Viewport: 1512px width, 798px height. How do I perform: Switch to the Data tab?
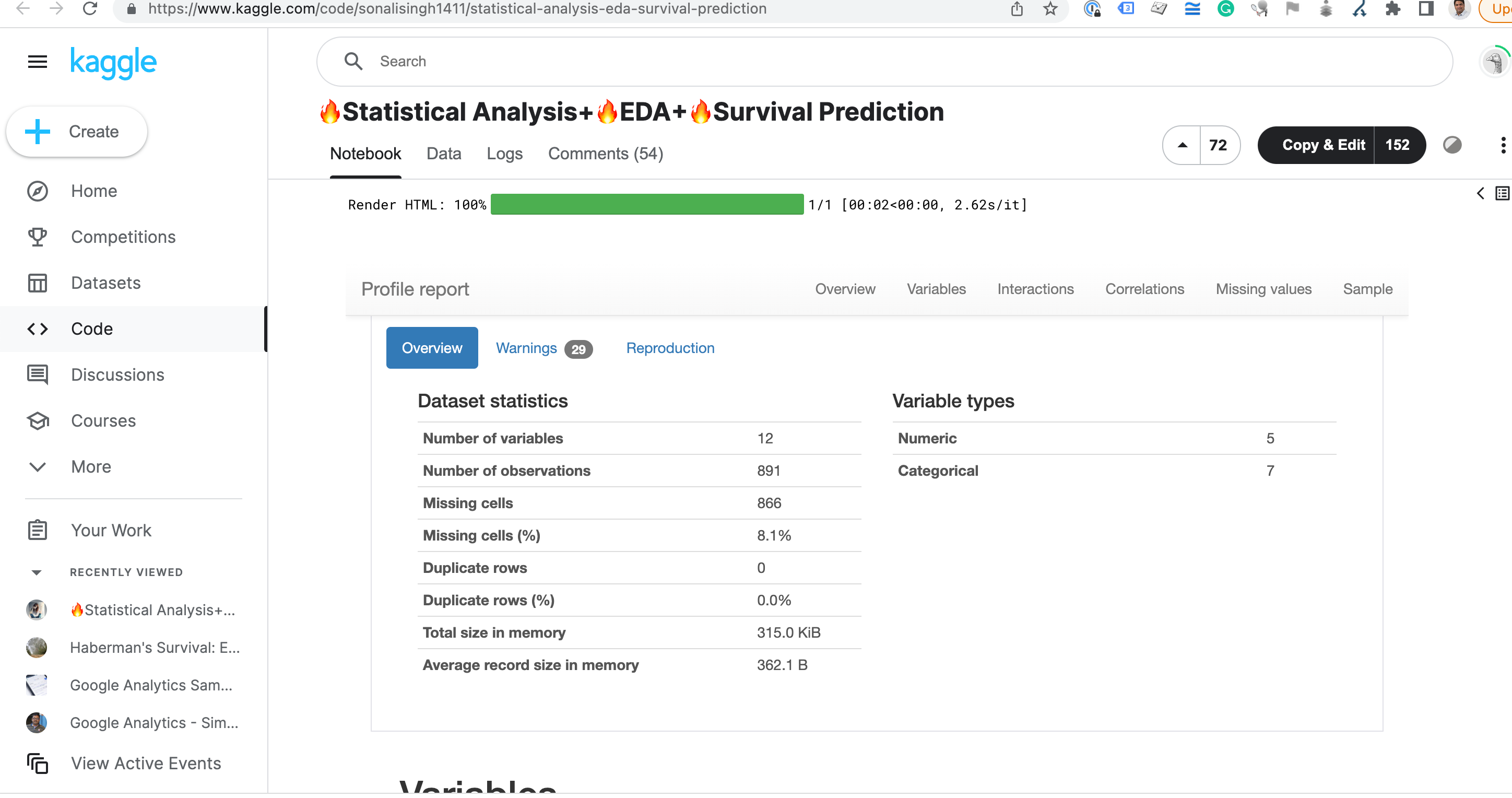click(x=444, y=153)
